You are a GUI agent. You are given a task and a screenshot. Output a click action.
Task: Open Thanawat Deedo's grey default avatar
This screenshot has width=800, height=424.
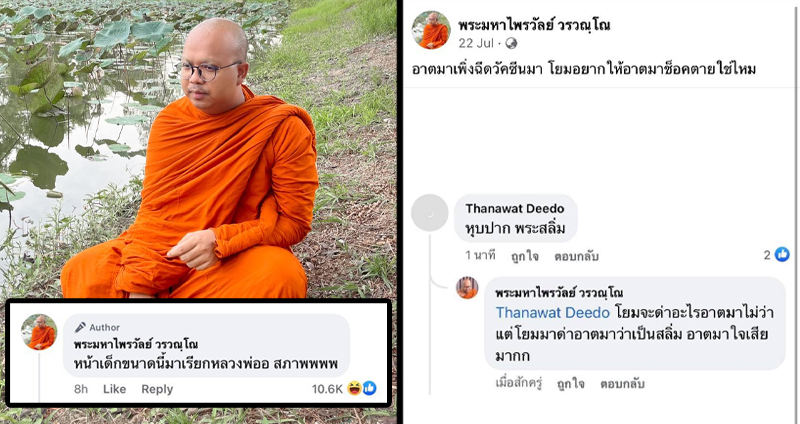click(x=430, y=213)
